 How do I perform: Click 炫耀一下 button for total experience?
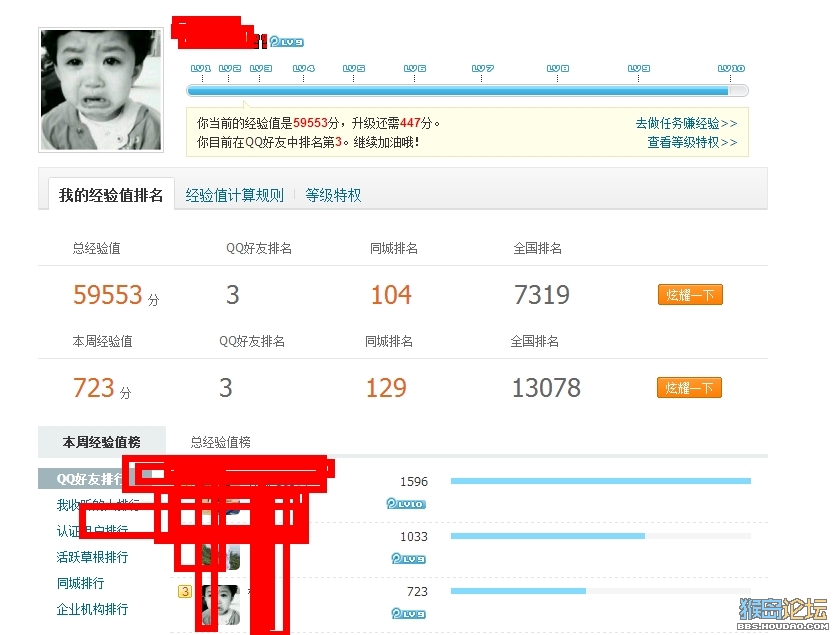[690, 295]
